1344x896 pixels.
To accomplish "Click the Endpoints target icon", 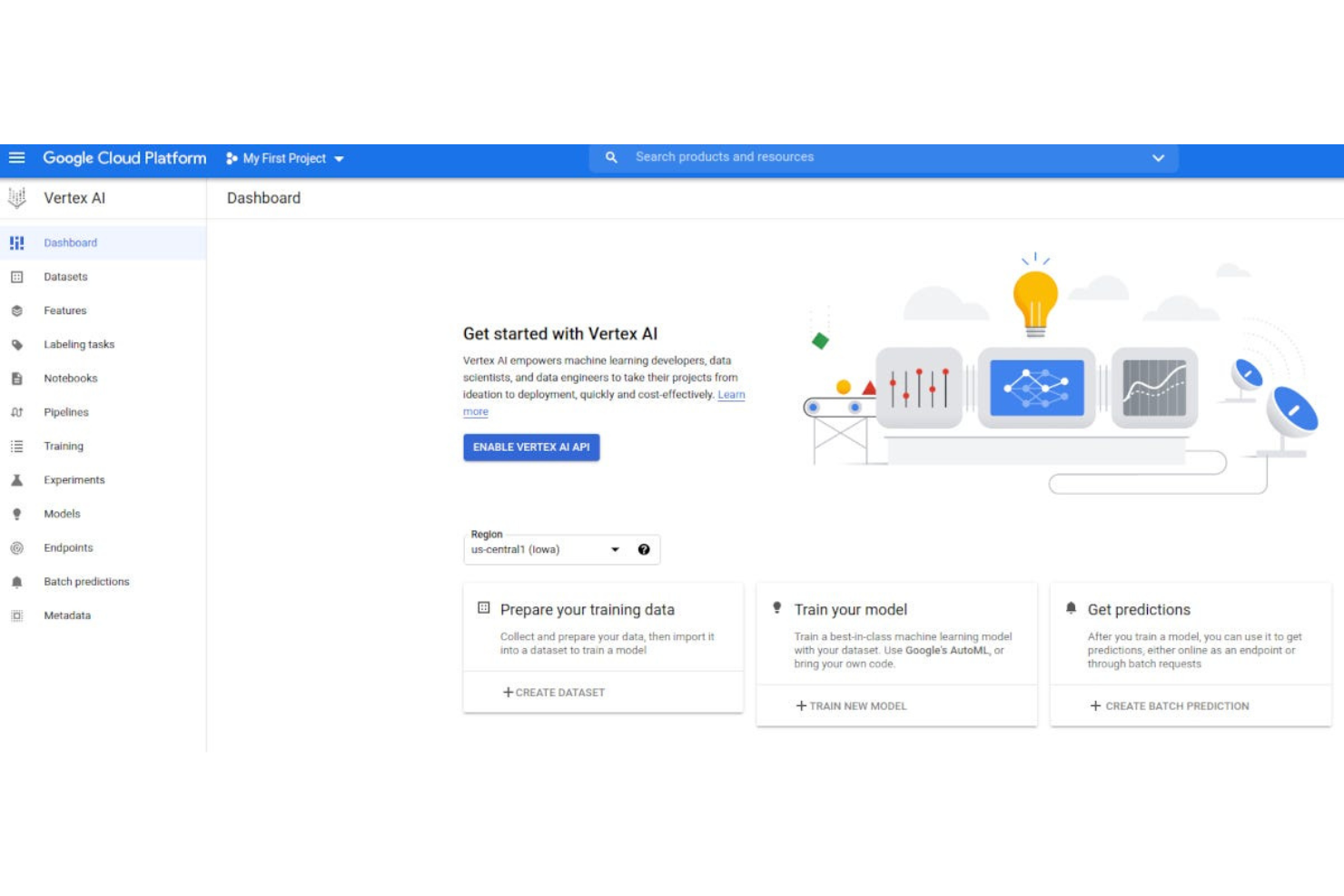I will pos(16,548).
